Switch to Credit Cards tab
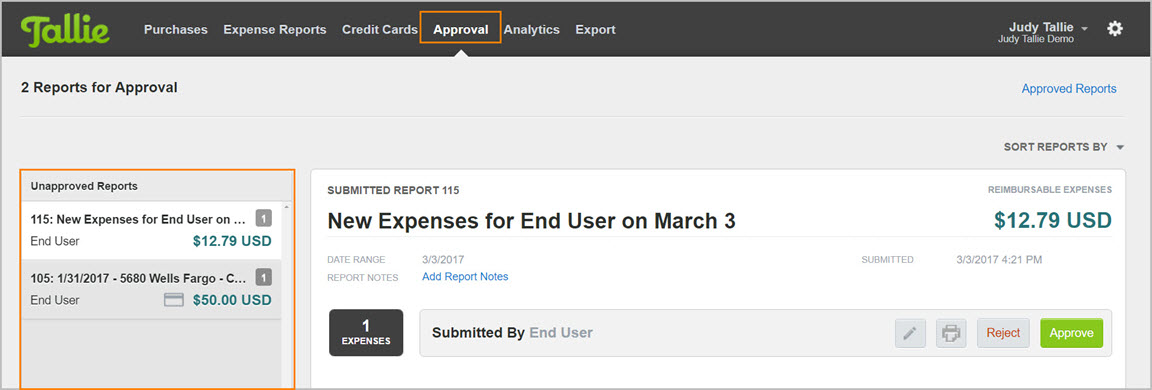 pos(380,29)
